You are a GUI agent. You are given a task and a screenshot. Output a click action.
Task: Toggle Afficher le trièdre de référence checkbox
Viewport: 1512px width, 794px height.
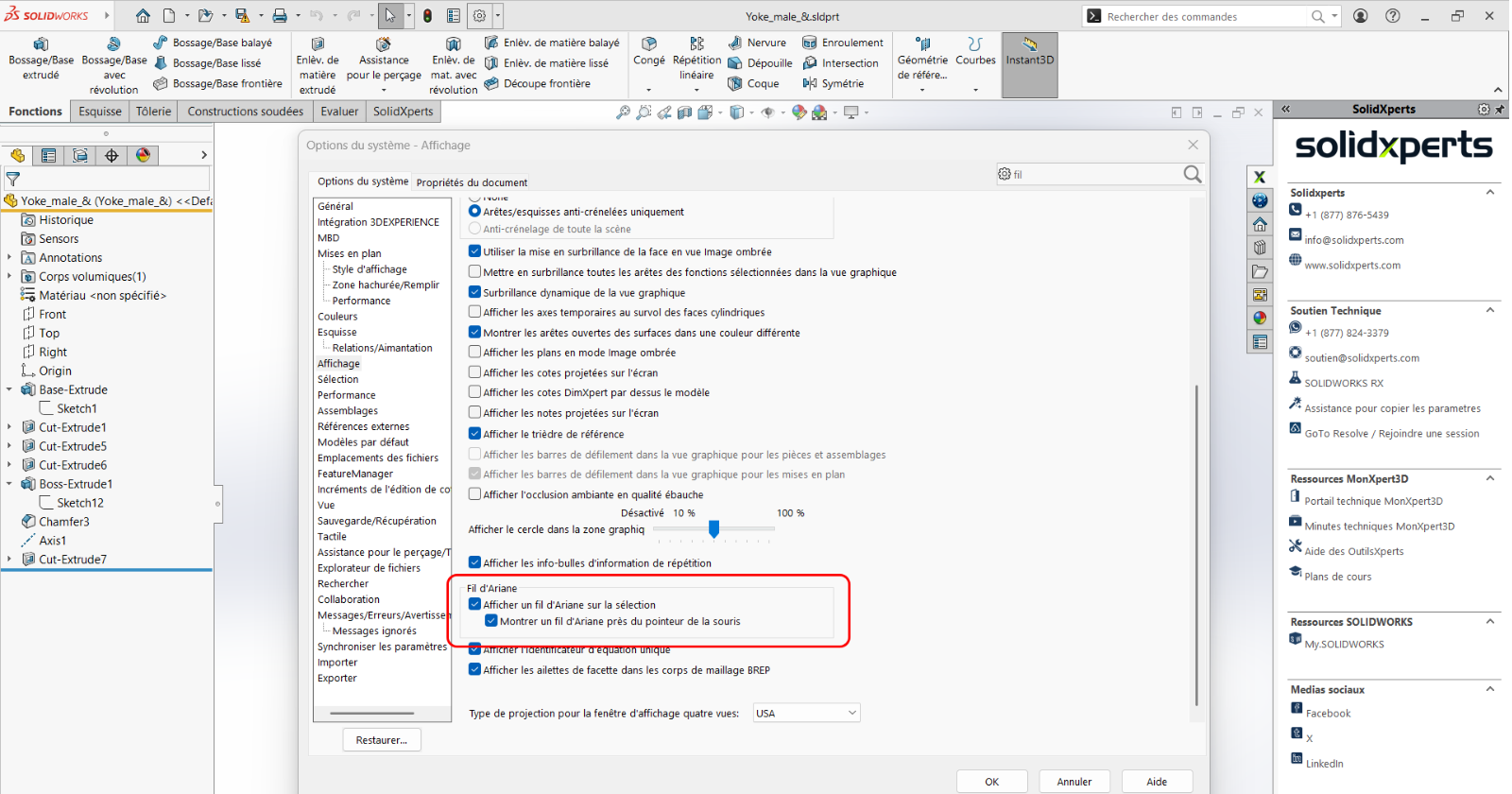pos(475,434)
